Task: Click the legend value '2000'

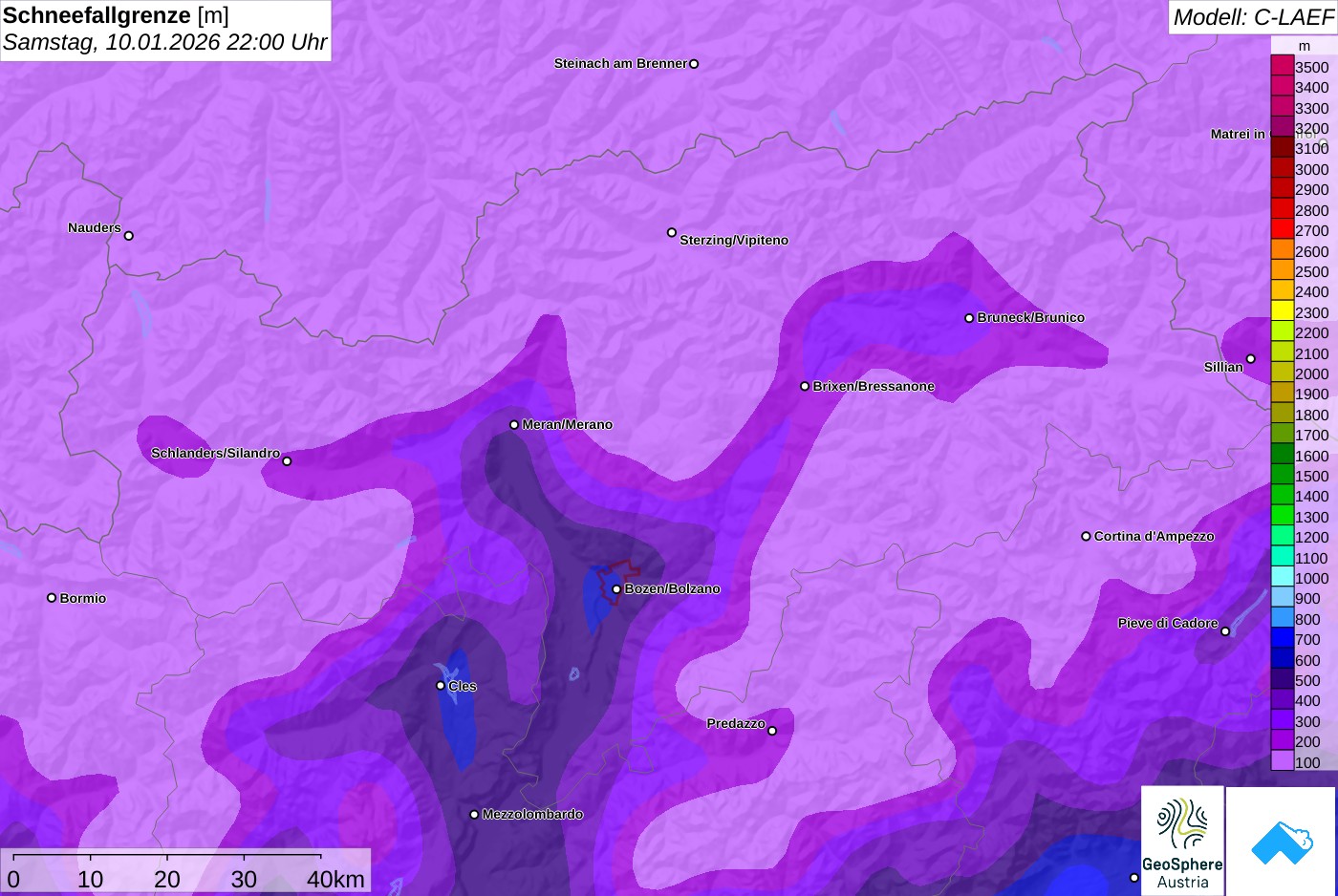Action: [1312, 374]
